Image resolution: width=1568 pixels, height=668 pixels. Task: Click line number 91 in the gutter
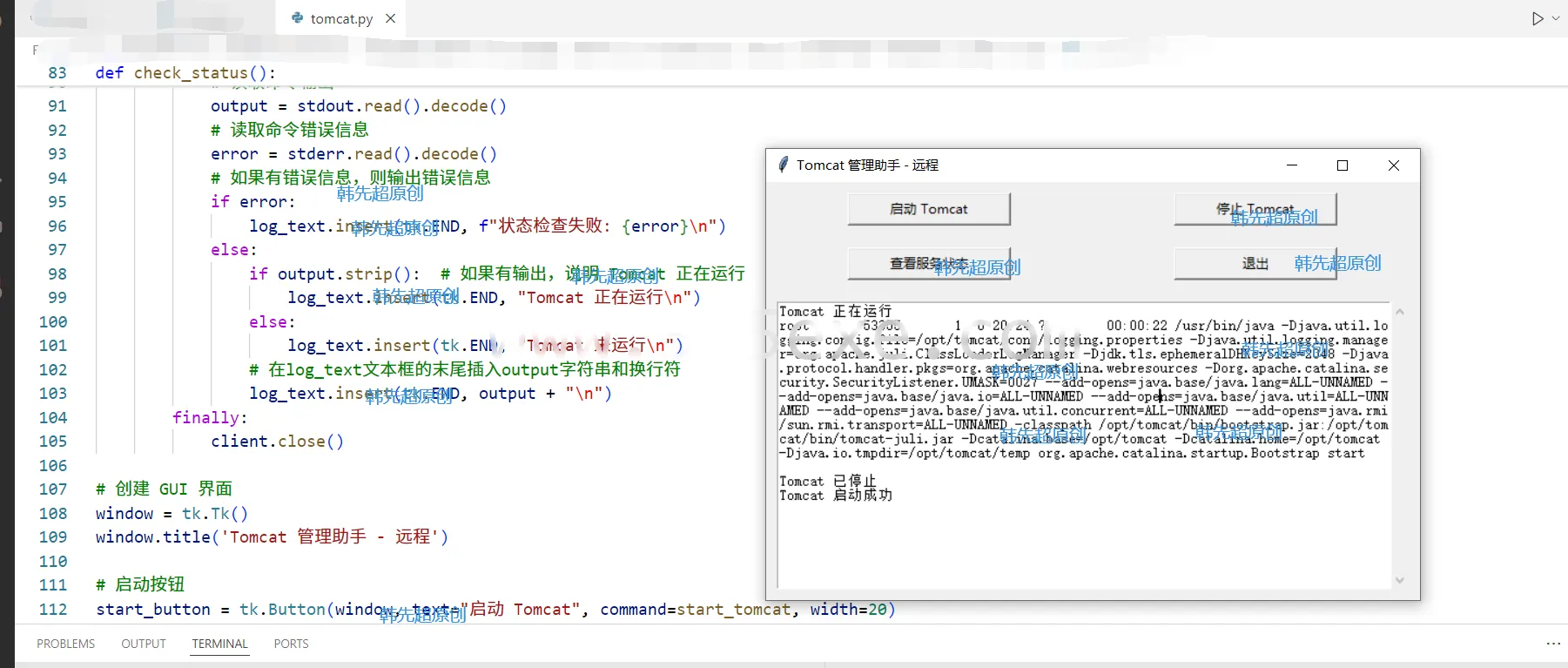pyautogui.click(x=57, y=106)
